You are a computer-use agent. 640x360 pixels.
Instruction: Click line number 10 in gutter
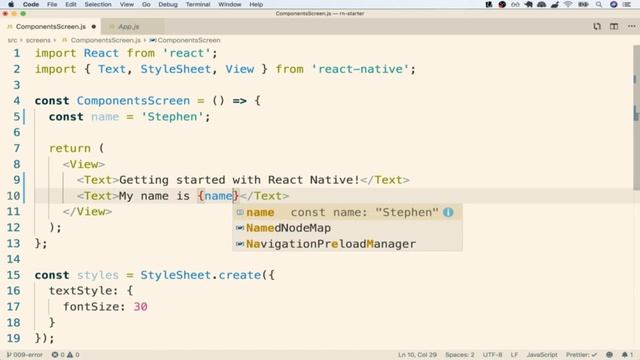[13, 196]
